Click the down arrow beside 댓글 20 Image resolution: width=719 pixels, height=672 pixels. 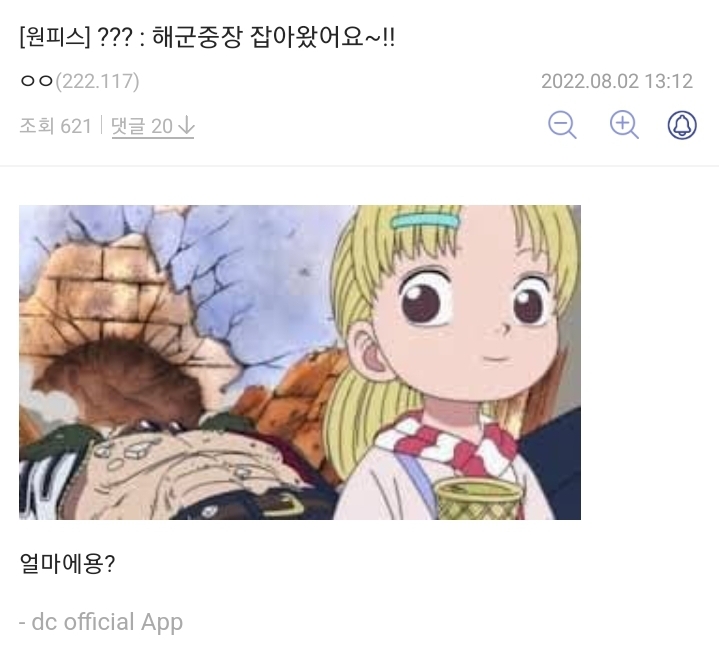coord(186,126)
